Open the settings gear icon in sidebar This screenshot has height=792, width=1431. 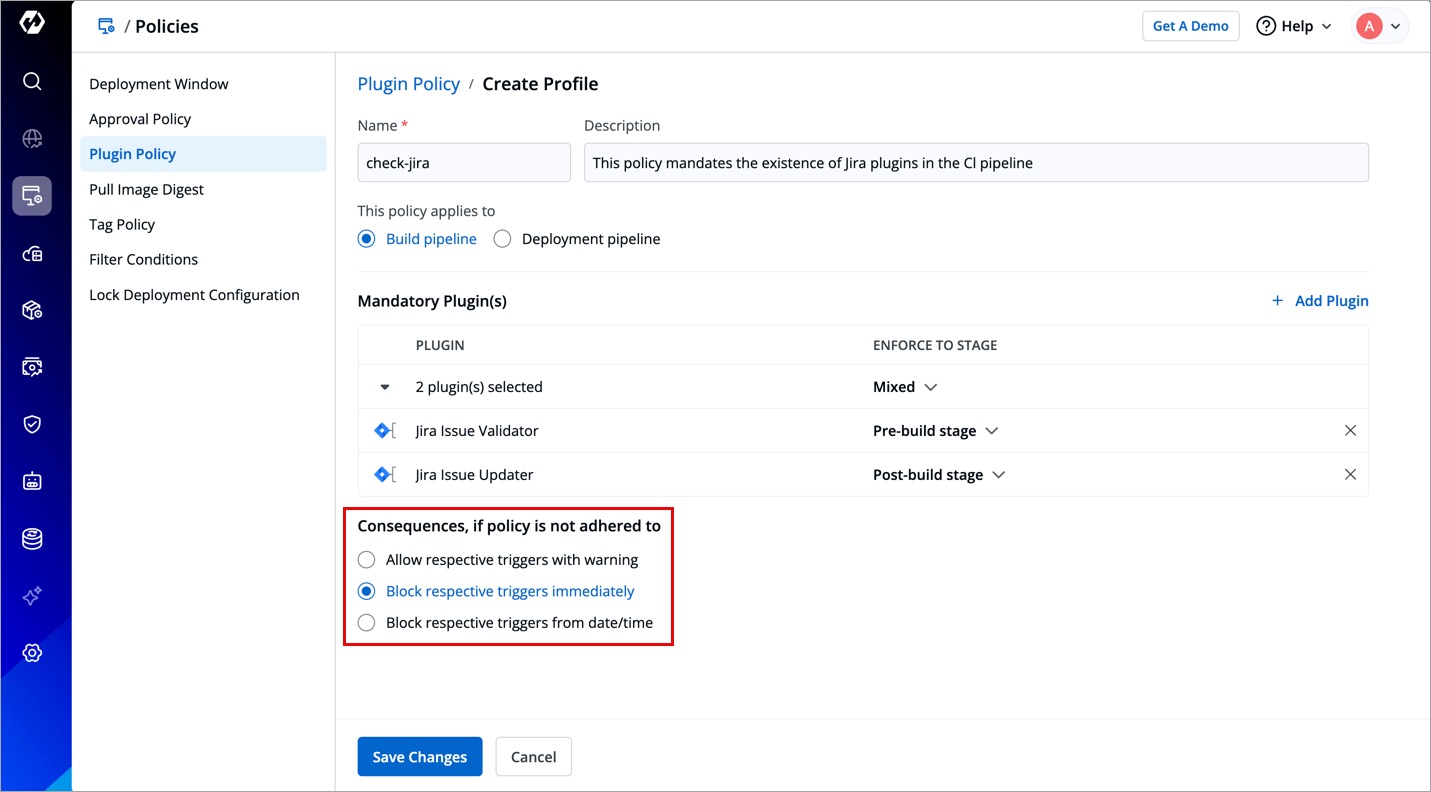pyautogui.click(x=32, y=653)
